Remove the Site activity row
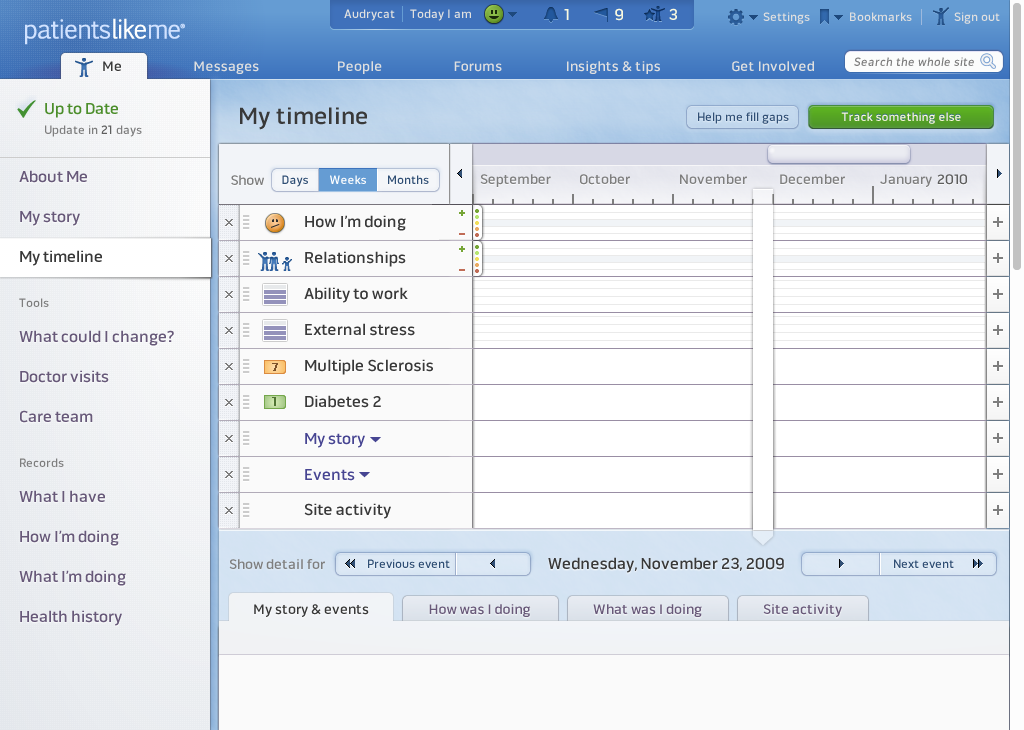Viewport: 1024px width, 730px height. coord(229,510)
